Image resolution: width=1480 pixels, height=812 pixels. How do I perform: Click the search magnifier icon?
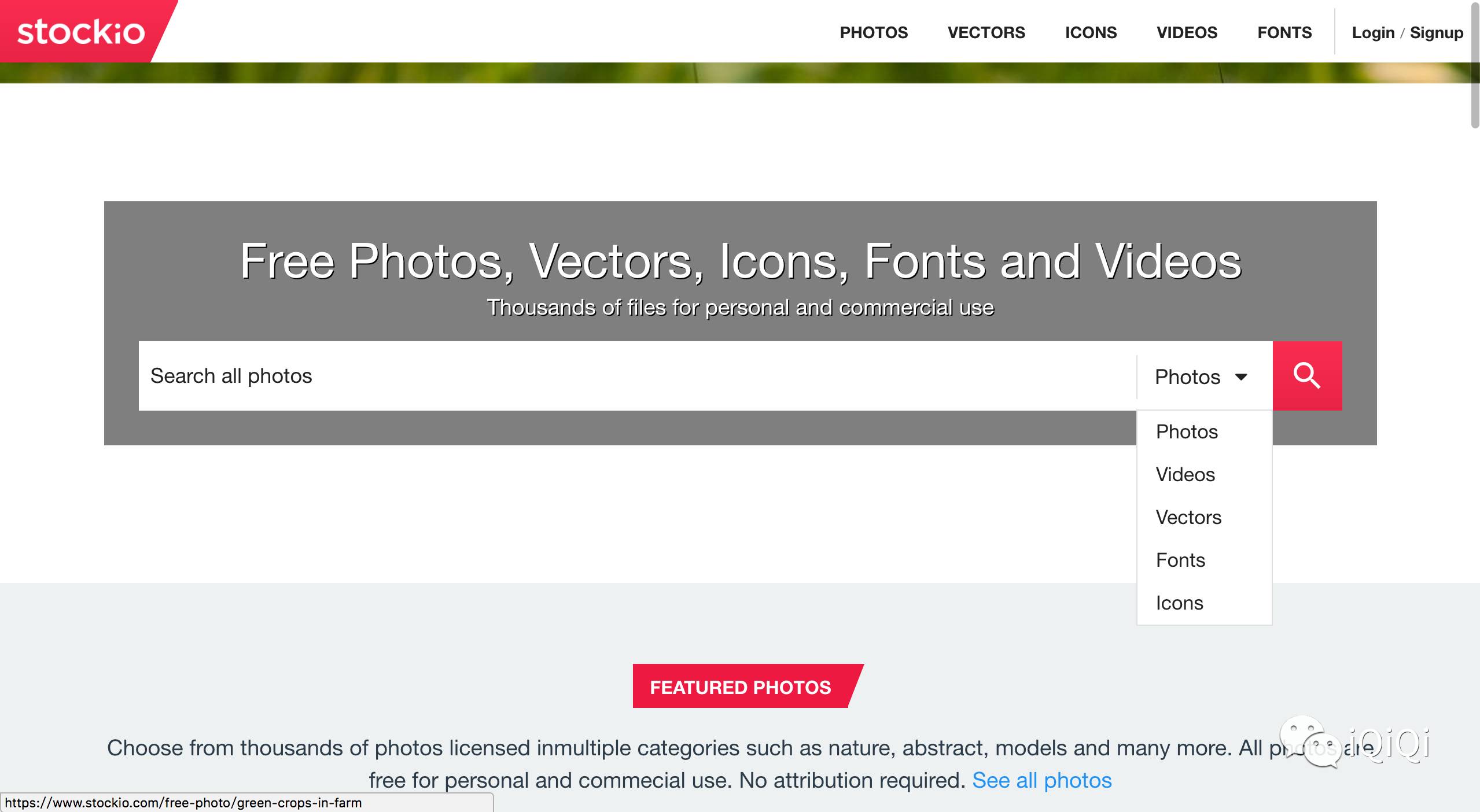(x=1308, y=376)
